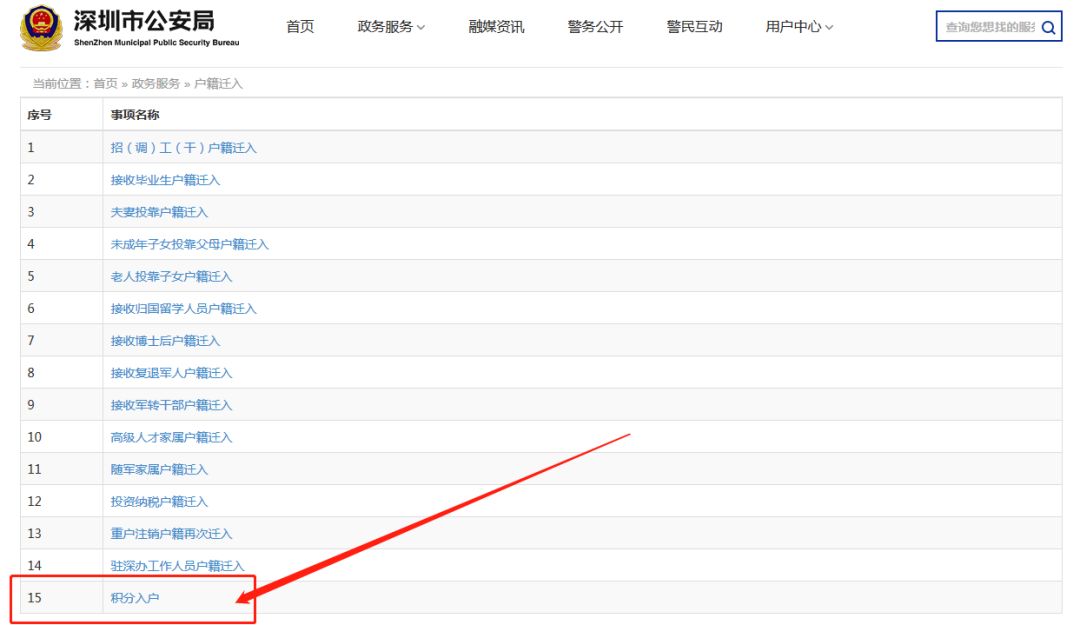Open 重户注销户籍再次迁入 link
Screen dimensions: 1080x625
point(172,533)
